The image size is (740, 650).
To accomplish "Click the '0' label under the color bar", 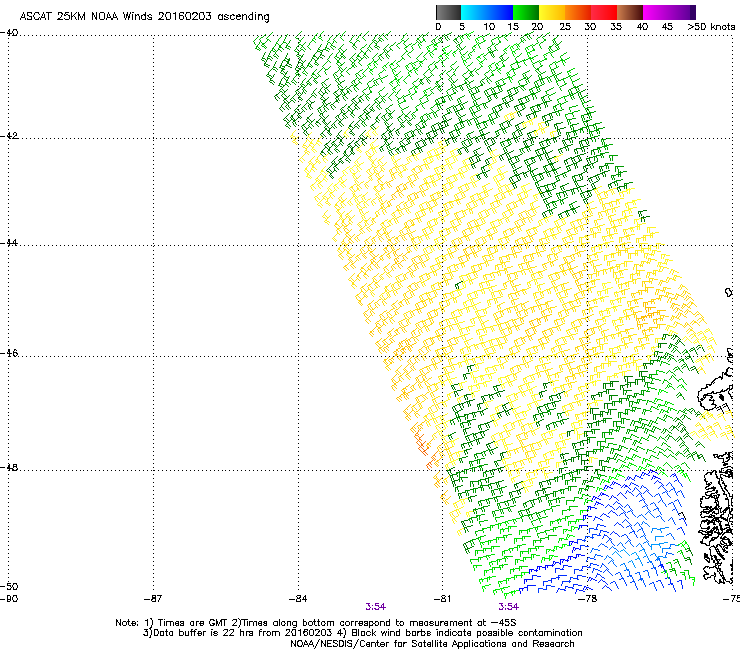I will 438,27.
